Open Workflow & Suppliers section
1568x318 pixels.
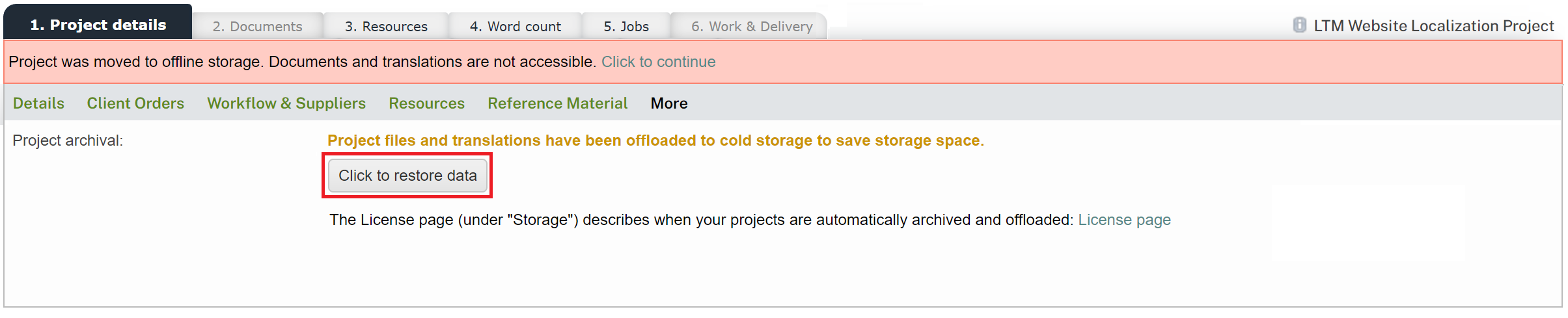click(286, 103)
